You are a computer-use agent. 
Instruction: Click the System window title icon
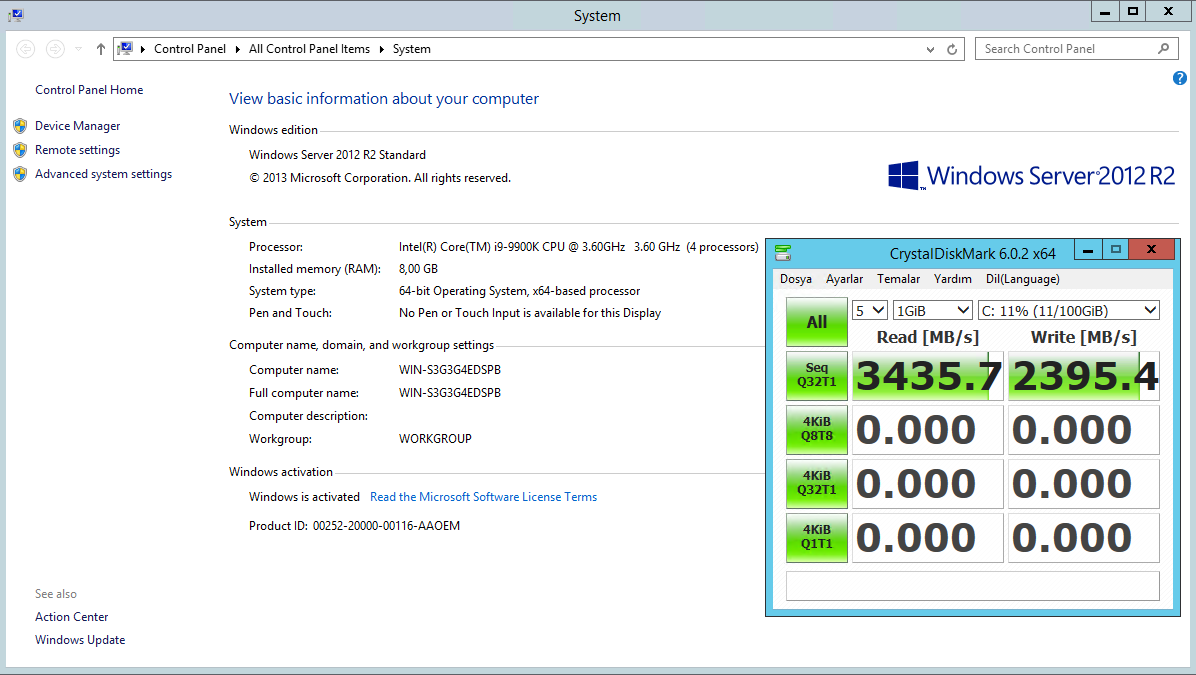(15, 14)
